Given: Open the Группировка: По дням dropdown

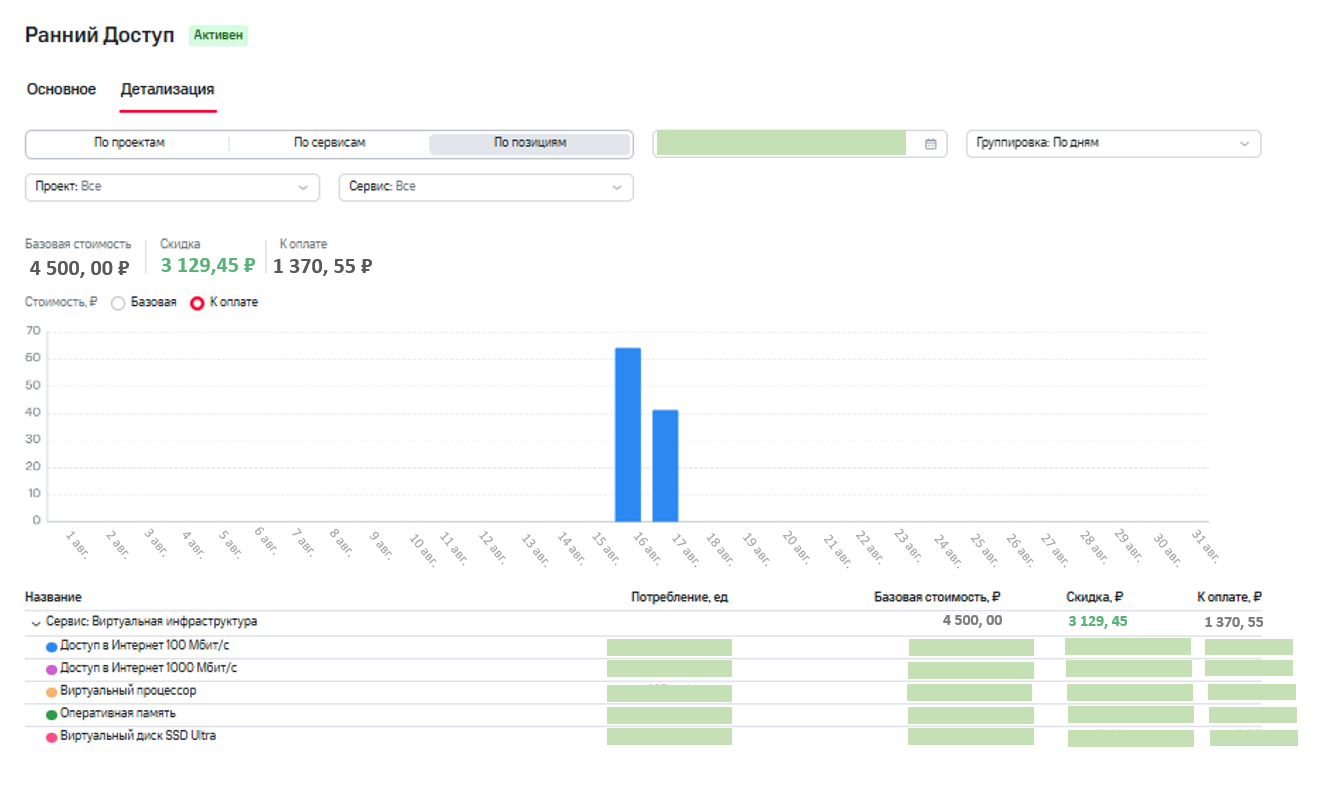Looking at the screenshot, I should pos(1113,143).
